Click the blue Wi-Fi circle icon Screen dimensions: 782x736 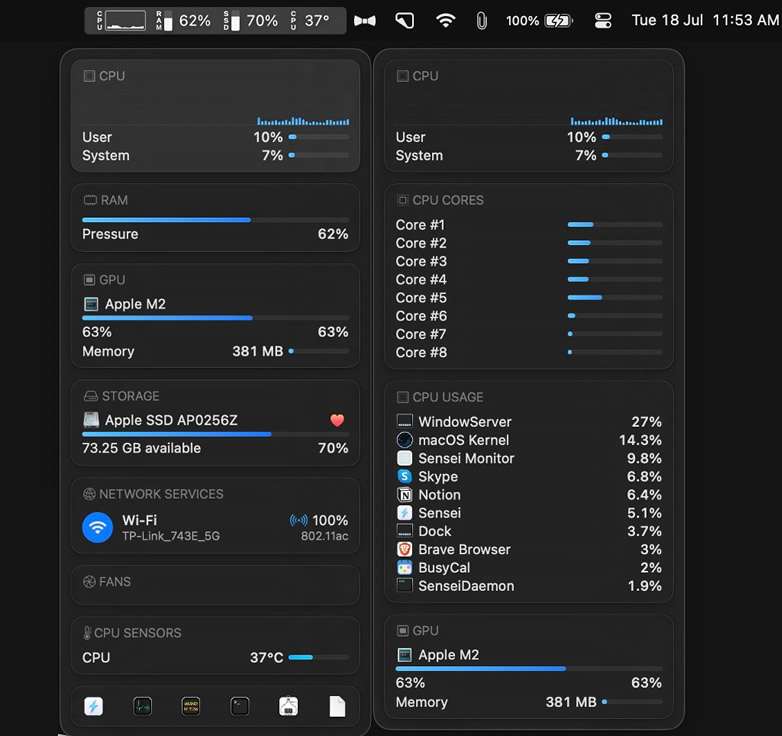[x=97, y=528]
